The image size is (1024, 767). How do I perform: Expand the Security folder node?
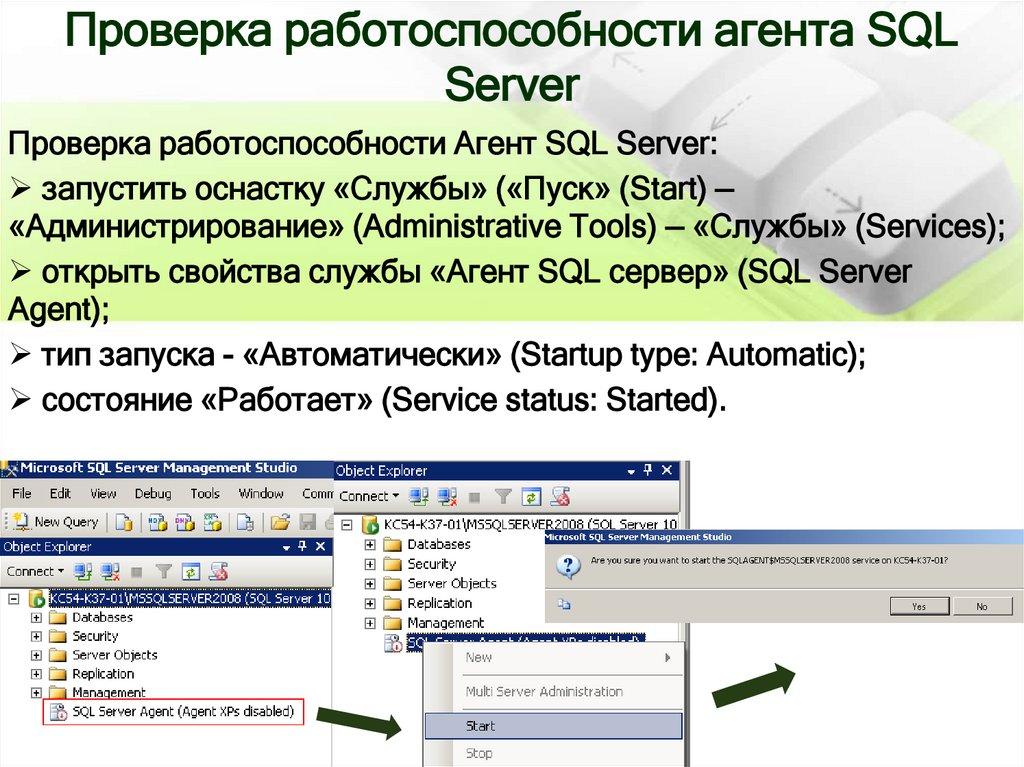coord(370,564)
